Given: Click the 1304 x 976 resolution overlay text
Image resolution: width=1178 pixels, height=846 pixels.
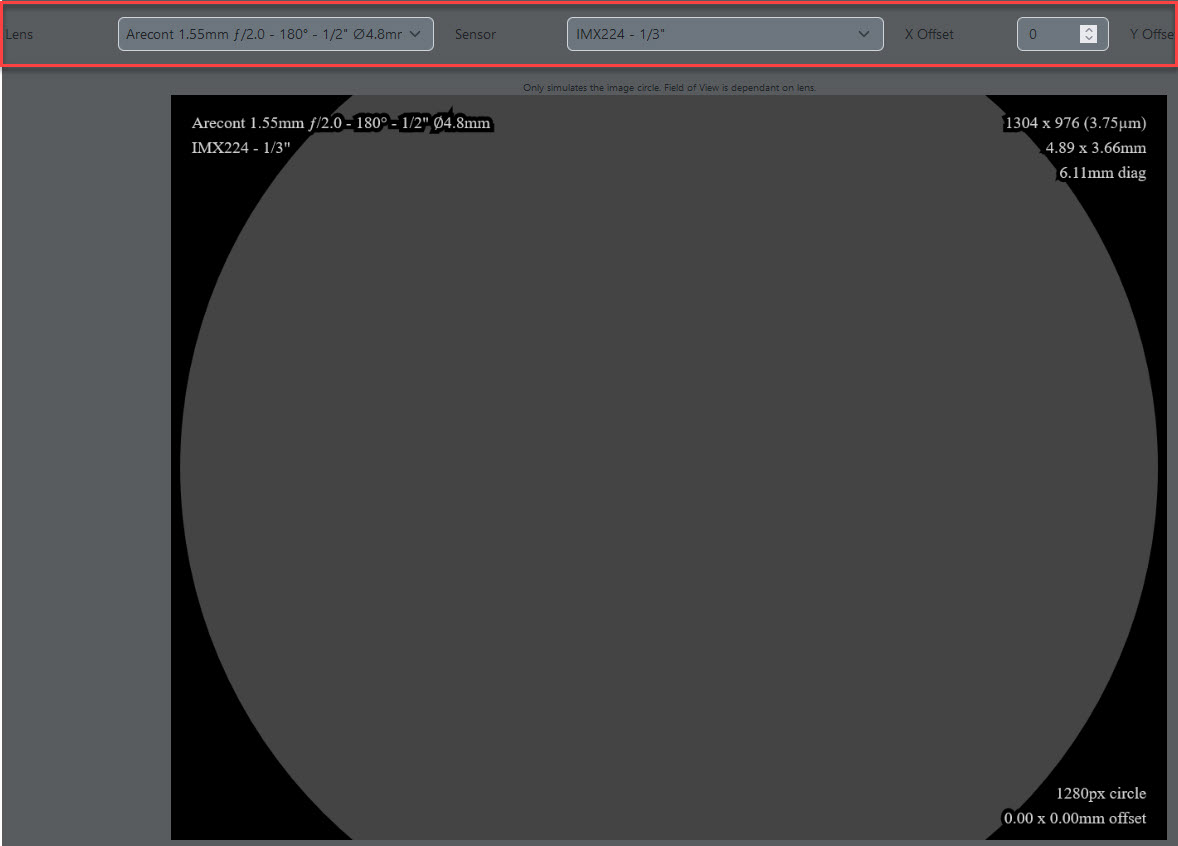Looking at the screenshot, I should point(1074,123).
